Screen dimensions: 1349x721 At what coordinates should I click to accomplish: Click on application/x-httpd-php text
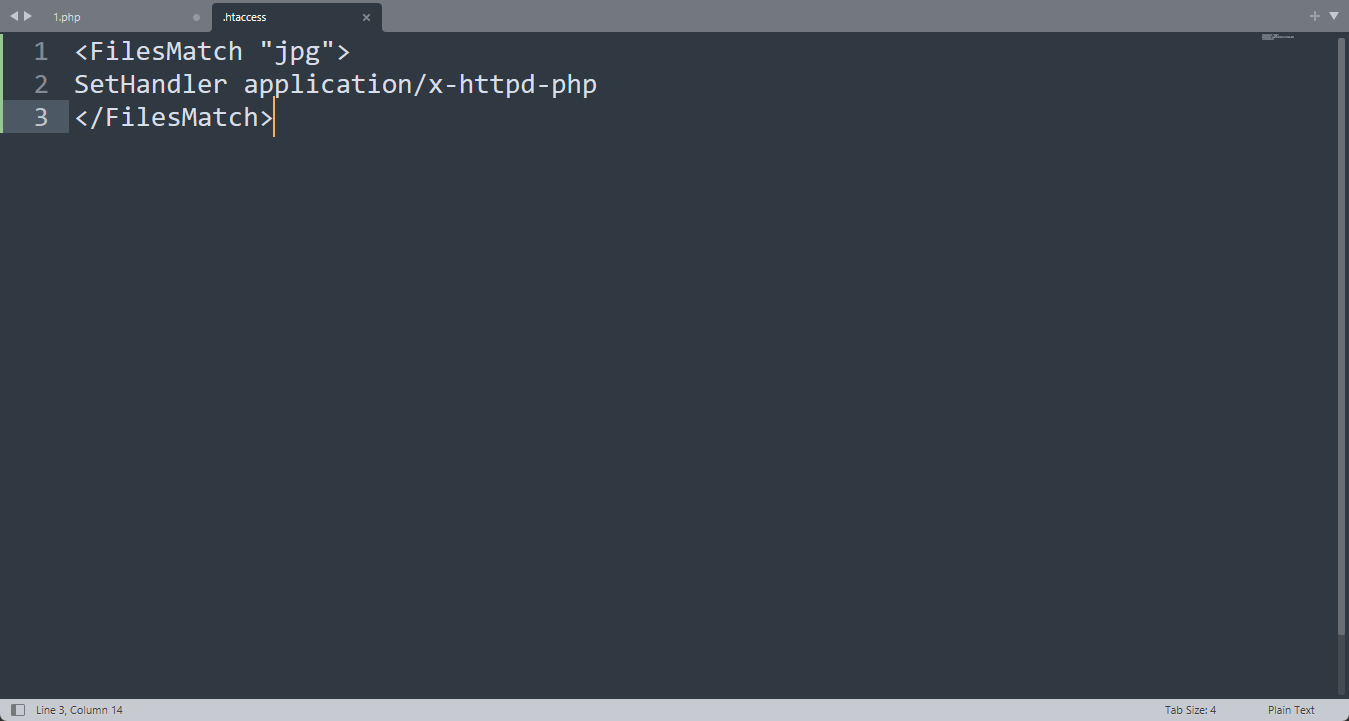pyautogui.click(x=420, y=85)
